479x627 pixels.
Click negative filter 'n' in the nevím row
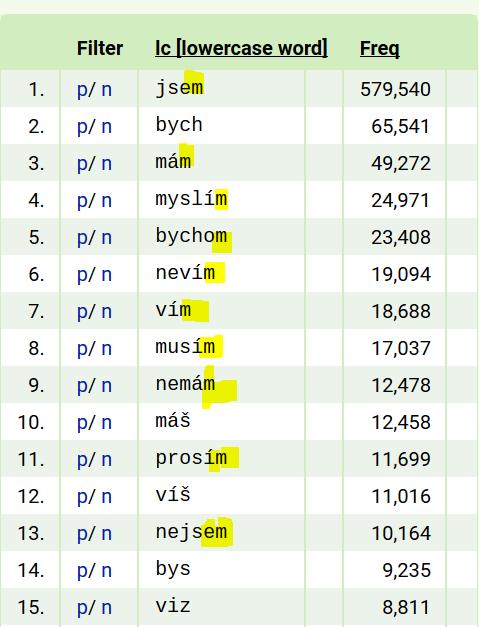(x=106, y=275)
